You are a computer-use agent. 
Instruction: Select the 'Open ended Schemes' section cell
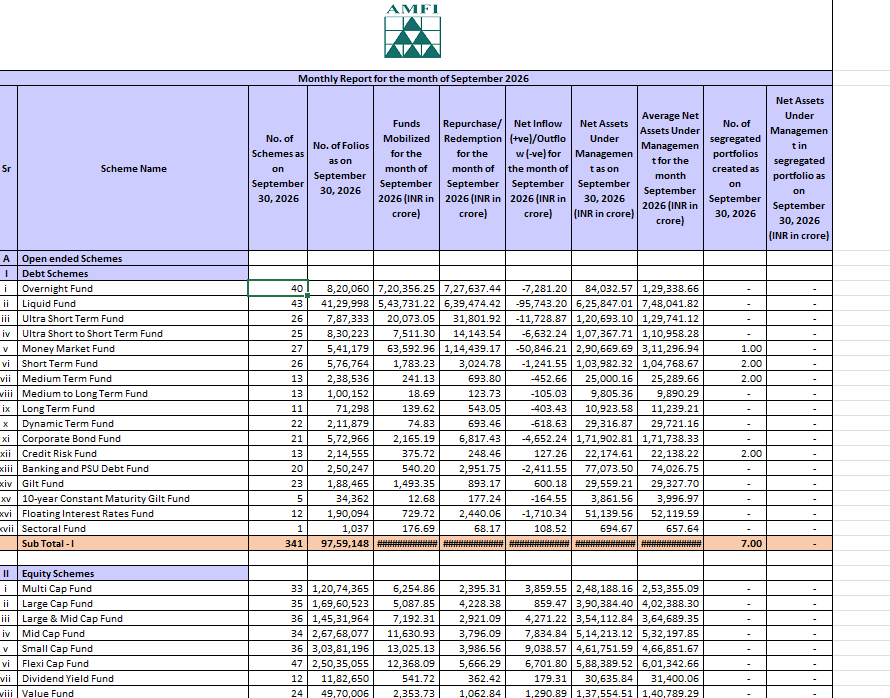pyautogui.click(x=133, y=259)
